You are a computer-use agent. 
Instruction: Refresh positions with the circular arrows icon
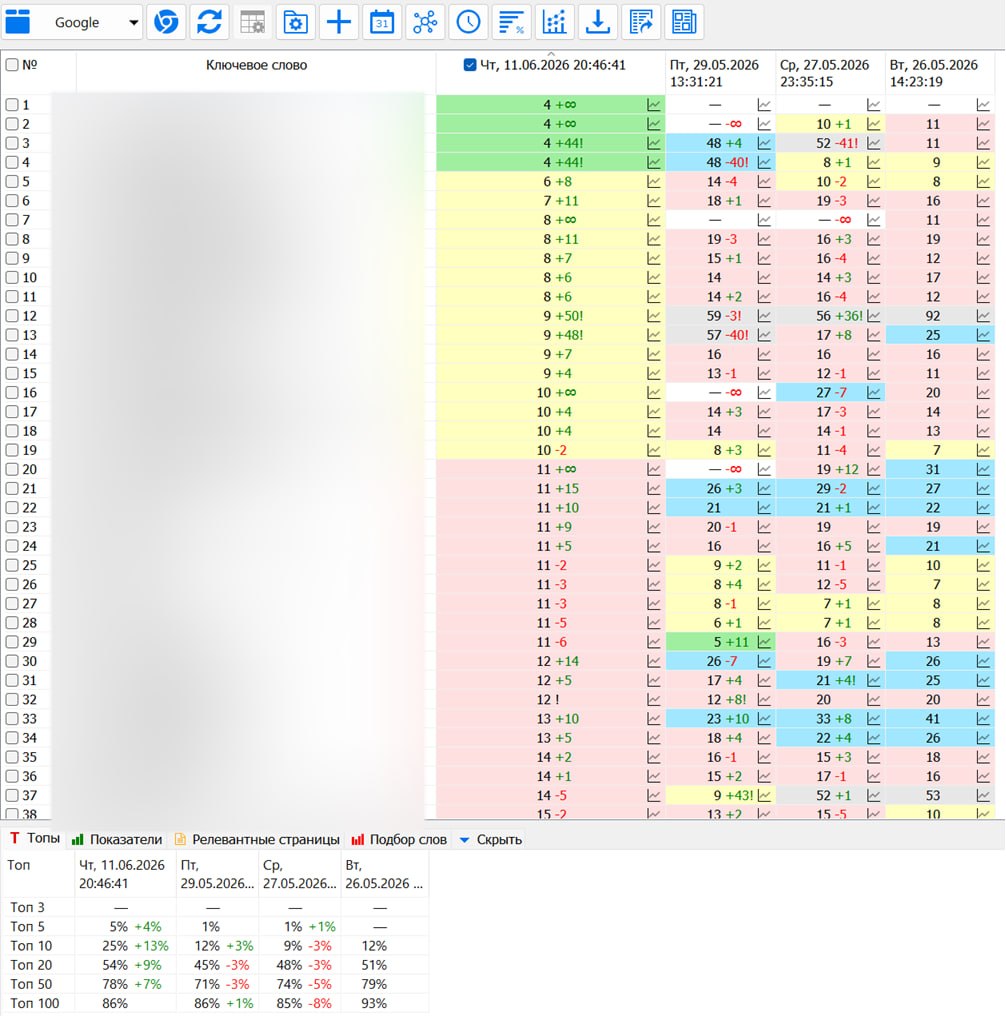tap(209, 22)
